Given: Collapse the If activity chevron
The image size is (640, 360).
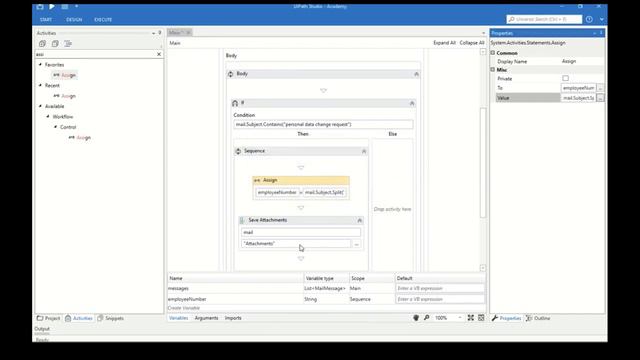Looking at the screenshot, I should (412, 103).
